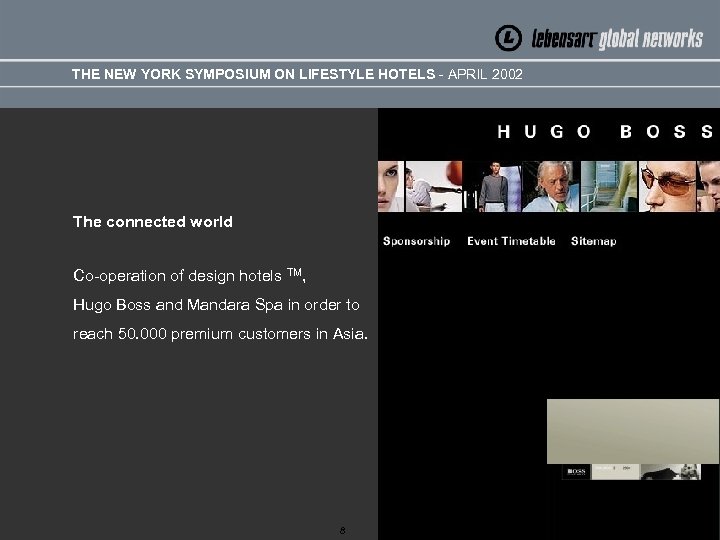Click the slide page number 8

click(342, 530)
